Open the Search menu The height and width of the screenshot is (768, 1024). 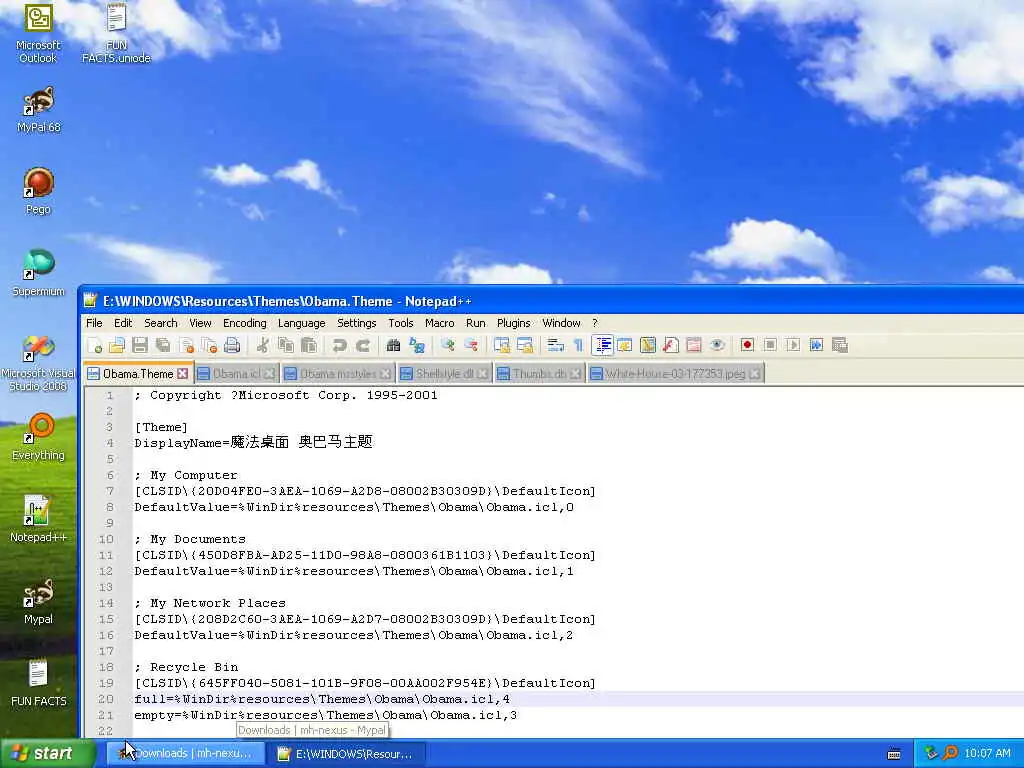coord(161,323)
